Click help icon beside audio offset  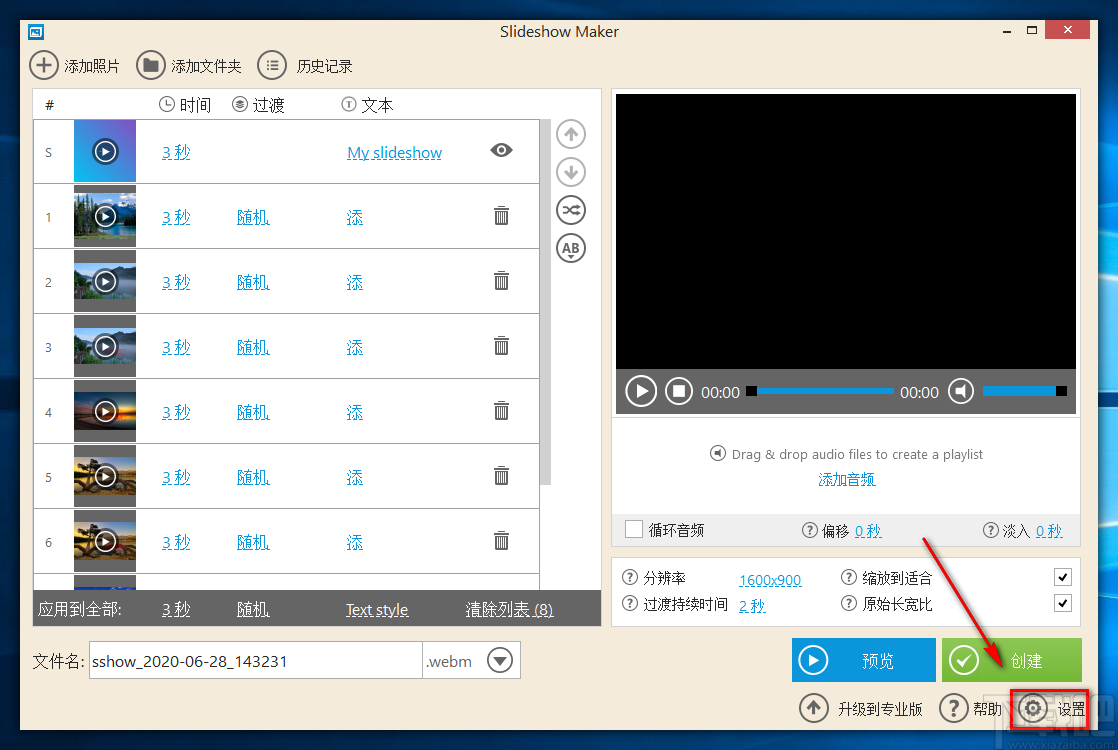pyautogui.click(x=809, y=530)
